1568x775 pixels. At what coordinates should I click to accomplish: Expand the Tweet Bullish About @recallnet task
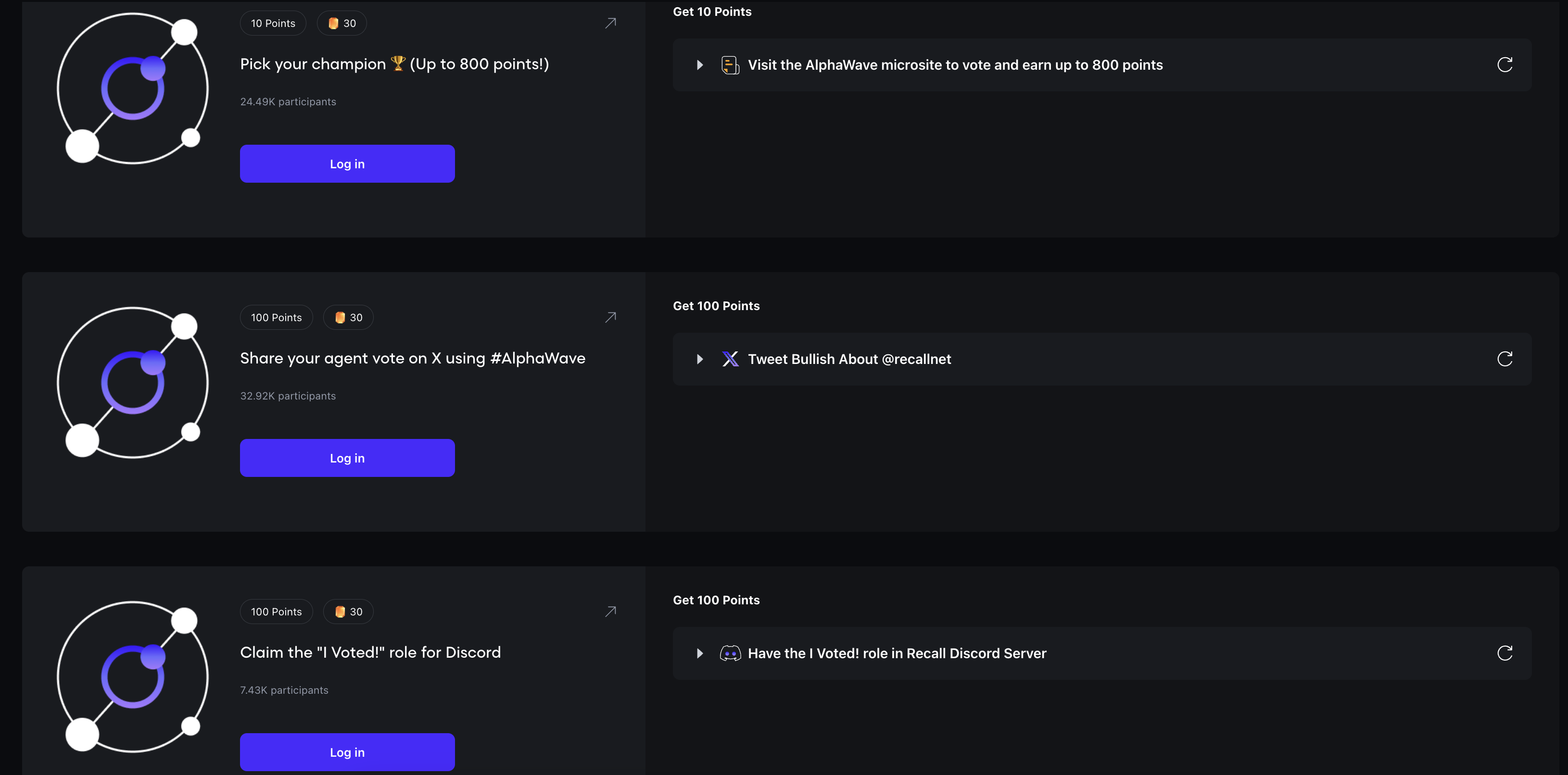tap(700, 359)
